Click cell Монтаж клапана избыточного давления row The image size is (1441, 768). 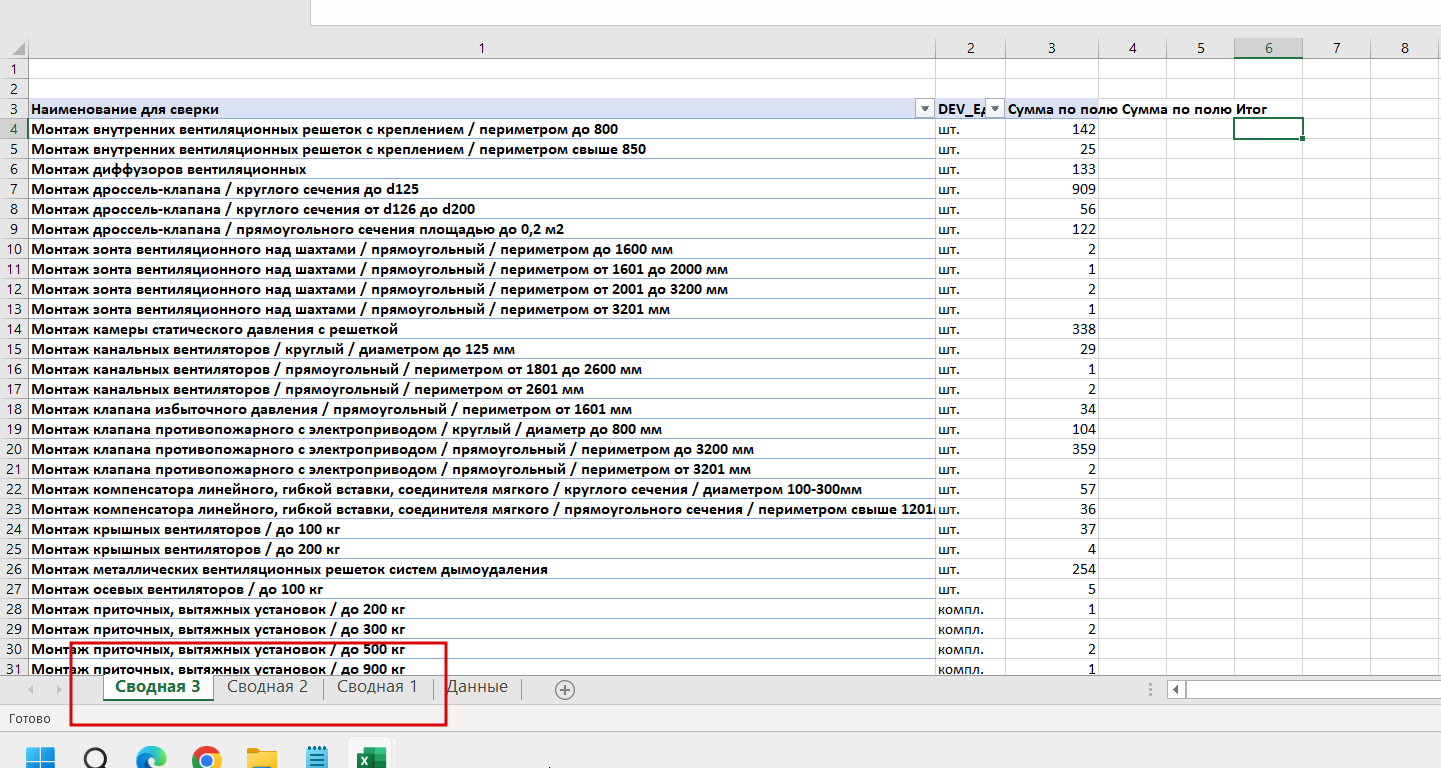pyautogui.click(x=482, y=409)
